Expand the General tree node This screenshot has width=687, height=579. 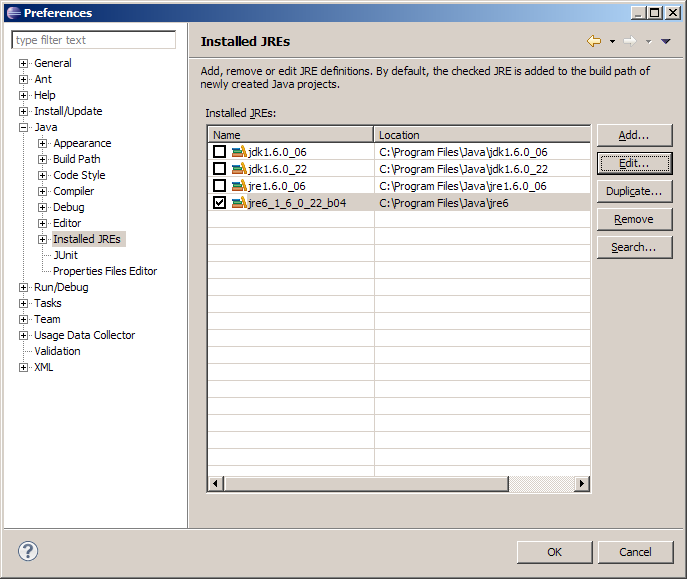[23, 64]
